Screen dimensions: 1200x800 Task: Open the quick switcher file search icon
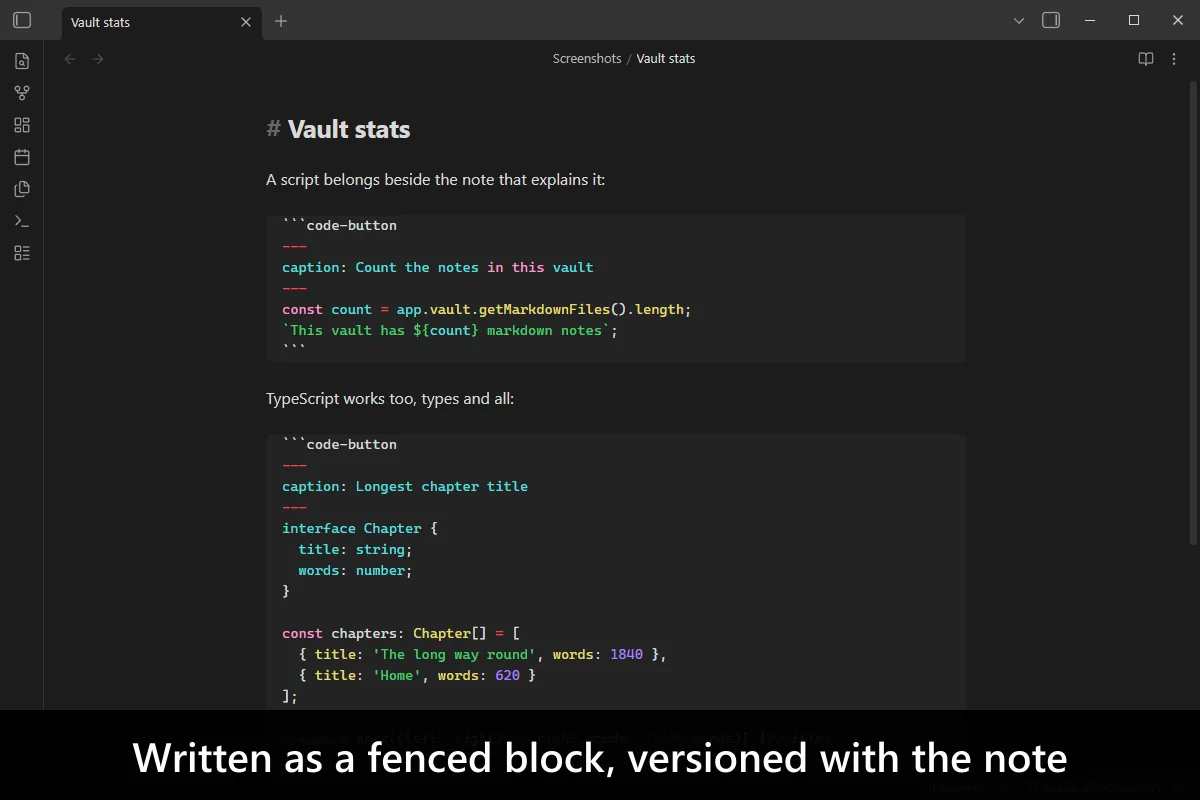tap(22, 61)
